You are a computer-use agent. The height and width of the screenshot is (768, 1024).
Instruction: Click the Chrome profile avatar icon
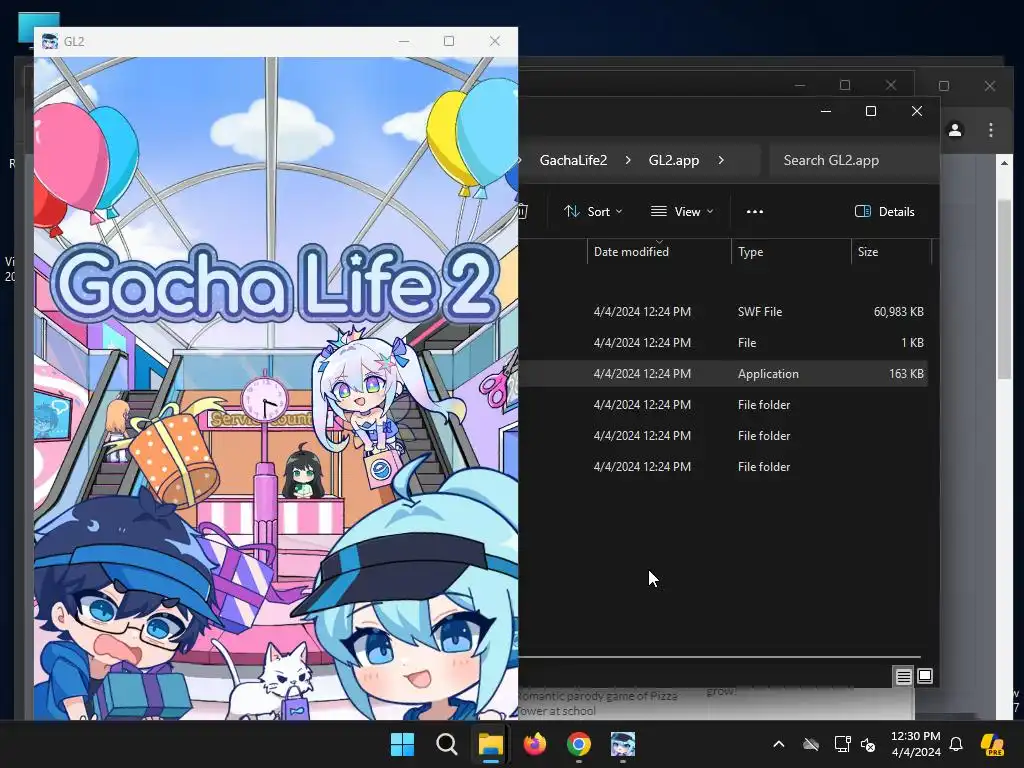(x=955, y=130)
